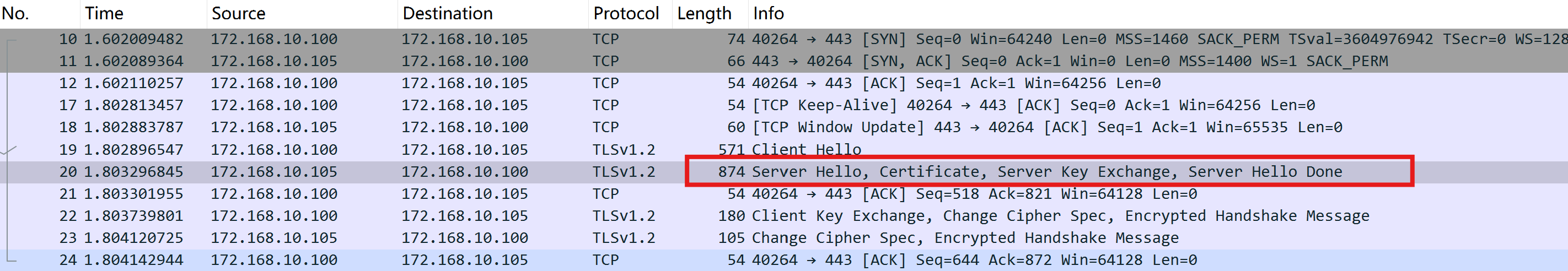Sort packets by the No. column header
Image resolution: width=1568 pixels, height=271 pixels.
point(16,13)
